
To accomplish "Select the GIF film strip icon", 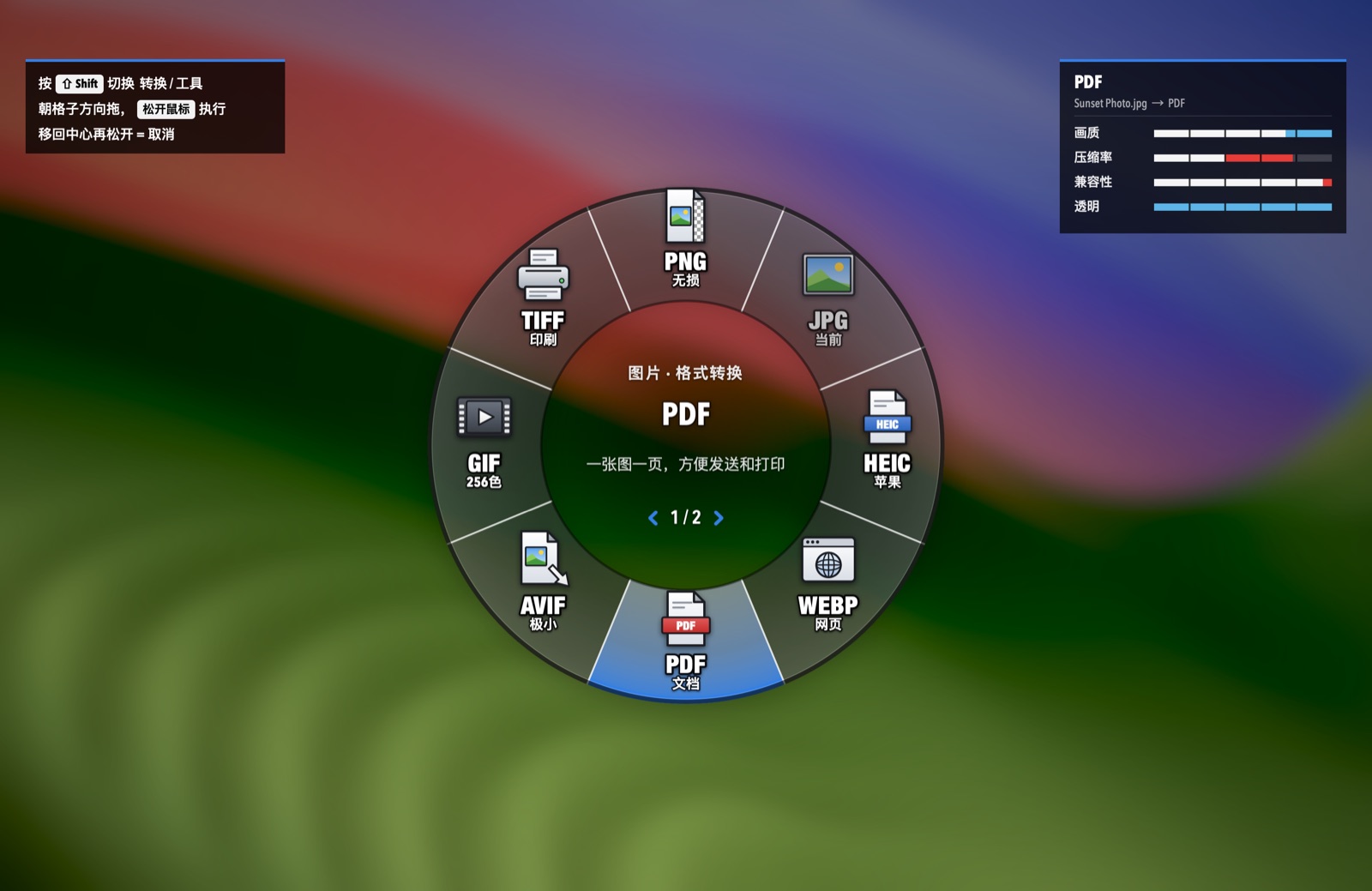I will [484, 418].
